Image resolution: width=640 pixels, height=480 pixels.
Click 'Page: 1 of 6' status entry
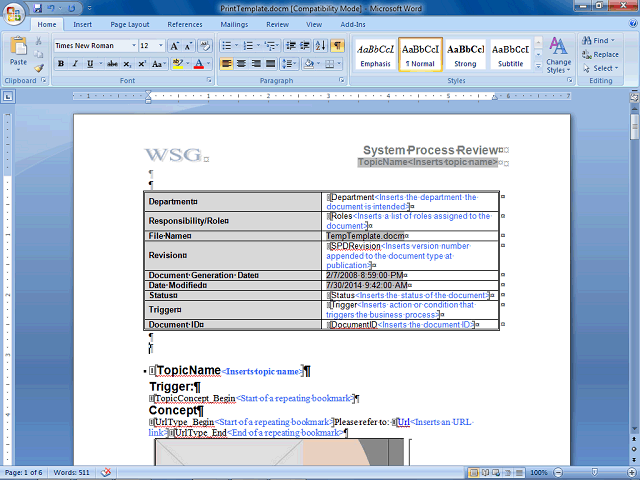24,473
